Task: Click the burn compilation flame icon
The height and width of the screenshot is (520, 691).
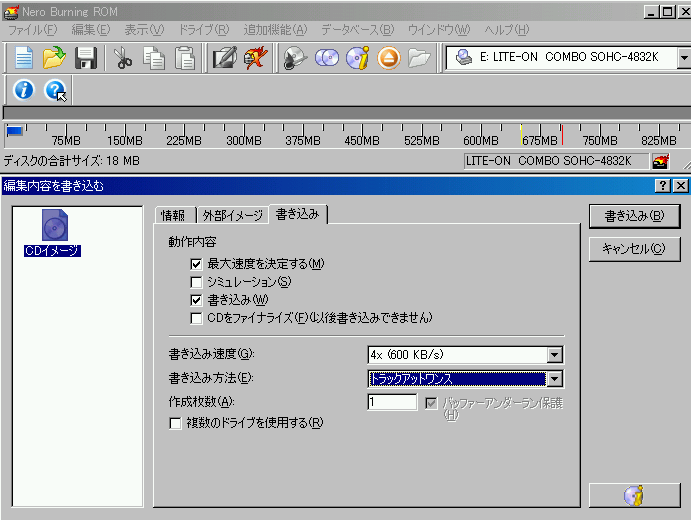Action: 256,58
